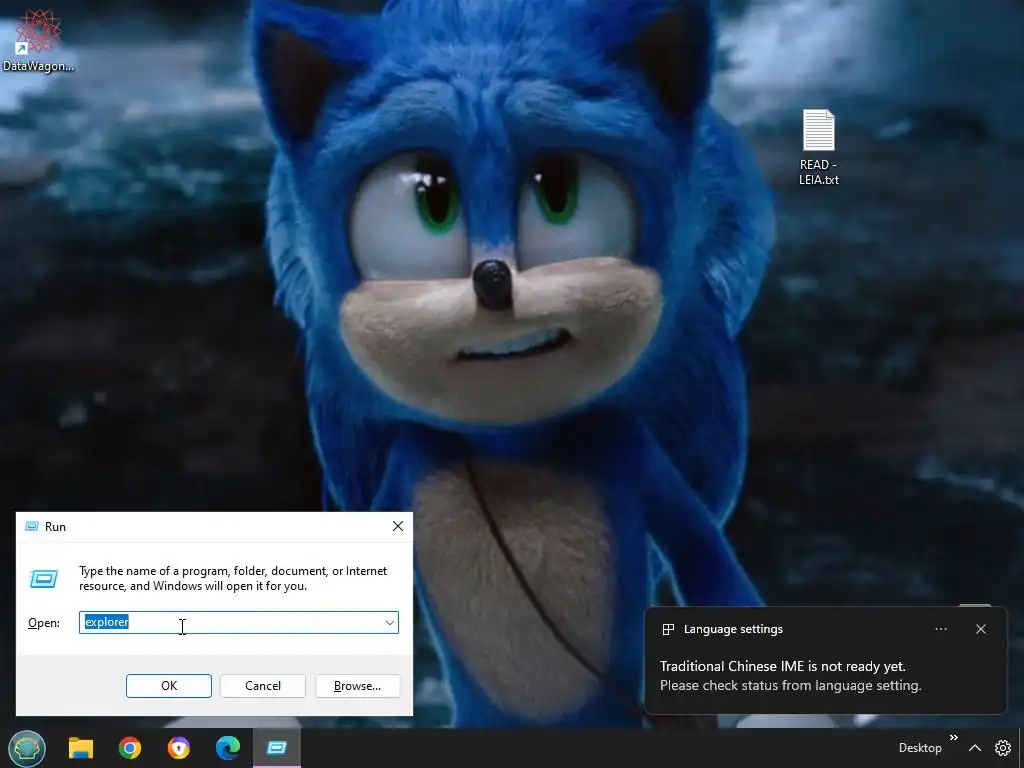Launch Microsoft Edge from the taskbar
Viewport: 1024px width, 768px height.
coord(228,748)
